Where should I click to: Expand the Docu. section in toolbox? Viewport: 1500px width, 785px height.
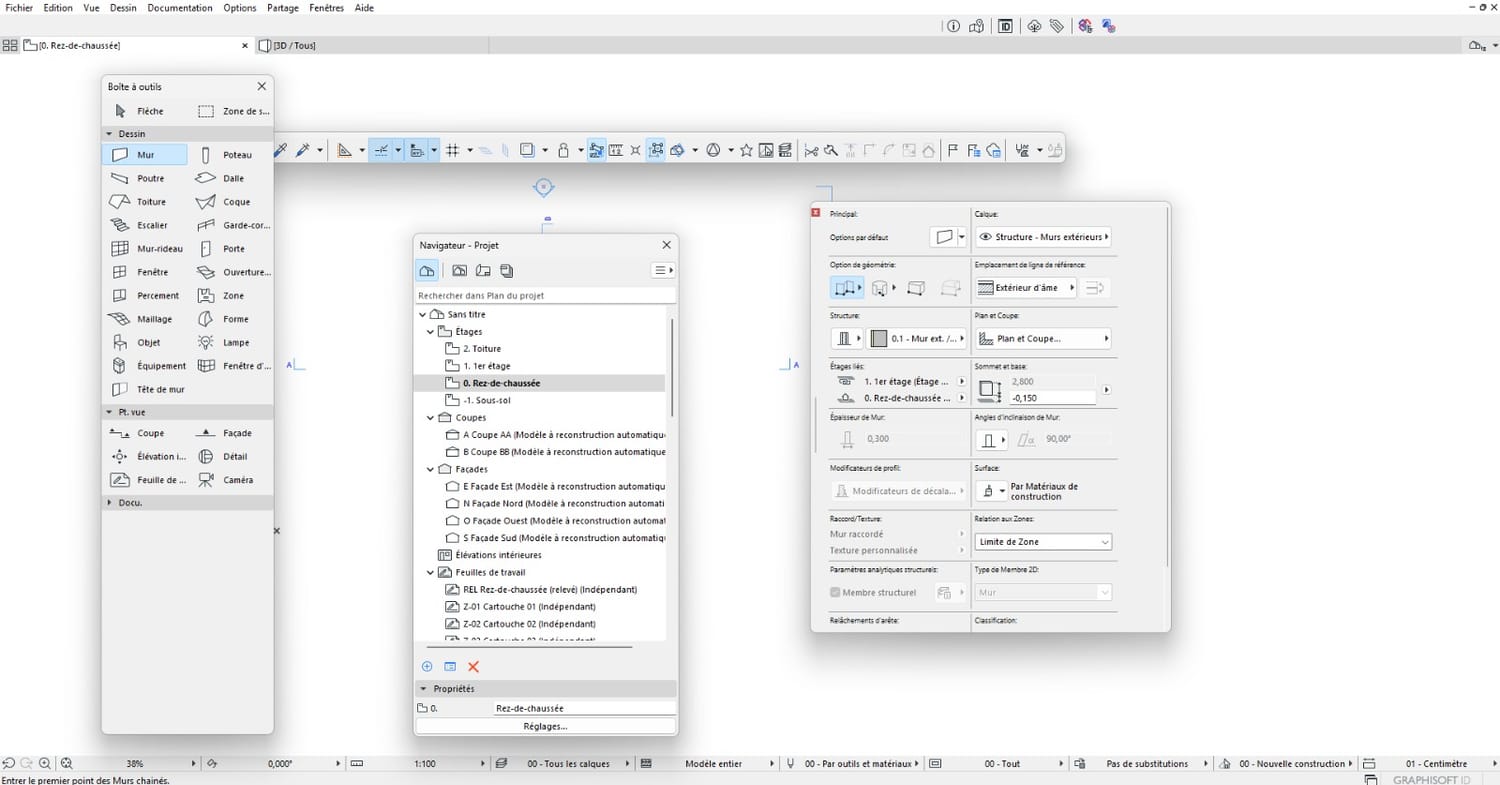(109, 503)
